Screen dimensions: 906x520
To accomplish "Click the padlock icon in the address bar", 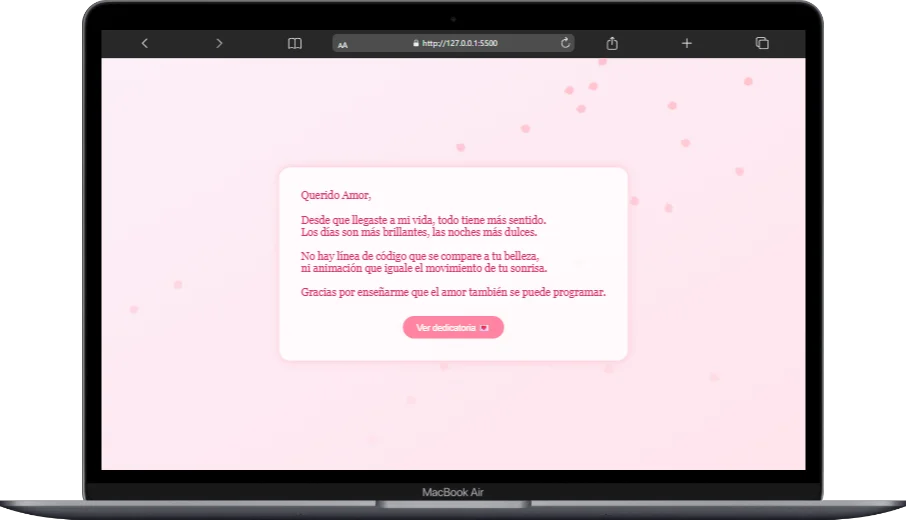I will point(416,43).
